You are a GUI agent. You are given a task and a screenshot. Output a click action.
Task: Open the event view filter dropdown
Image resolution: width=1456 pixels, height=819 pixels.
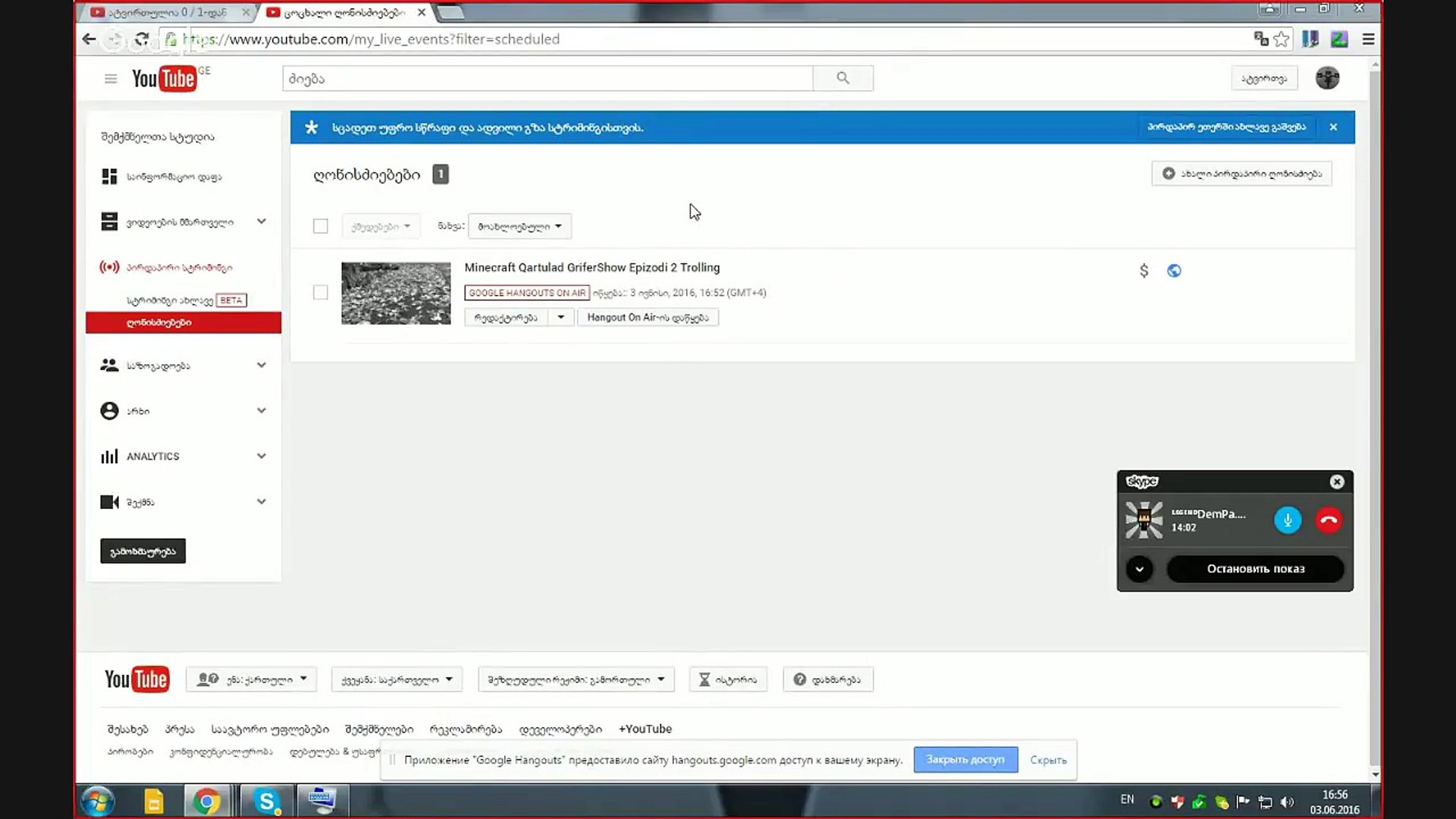tap(519, 226)
